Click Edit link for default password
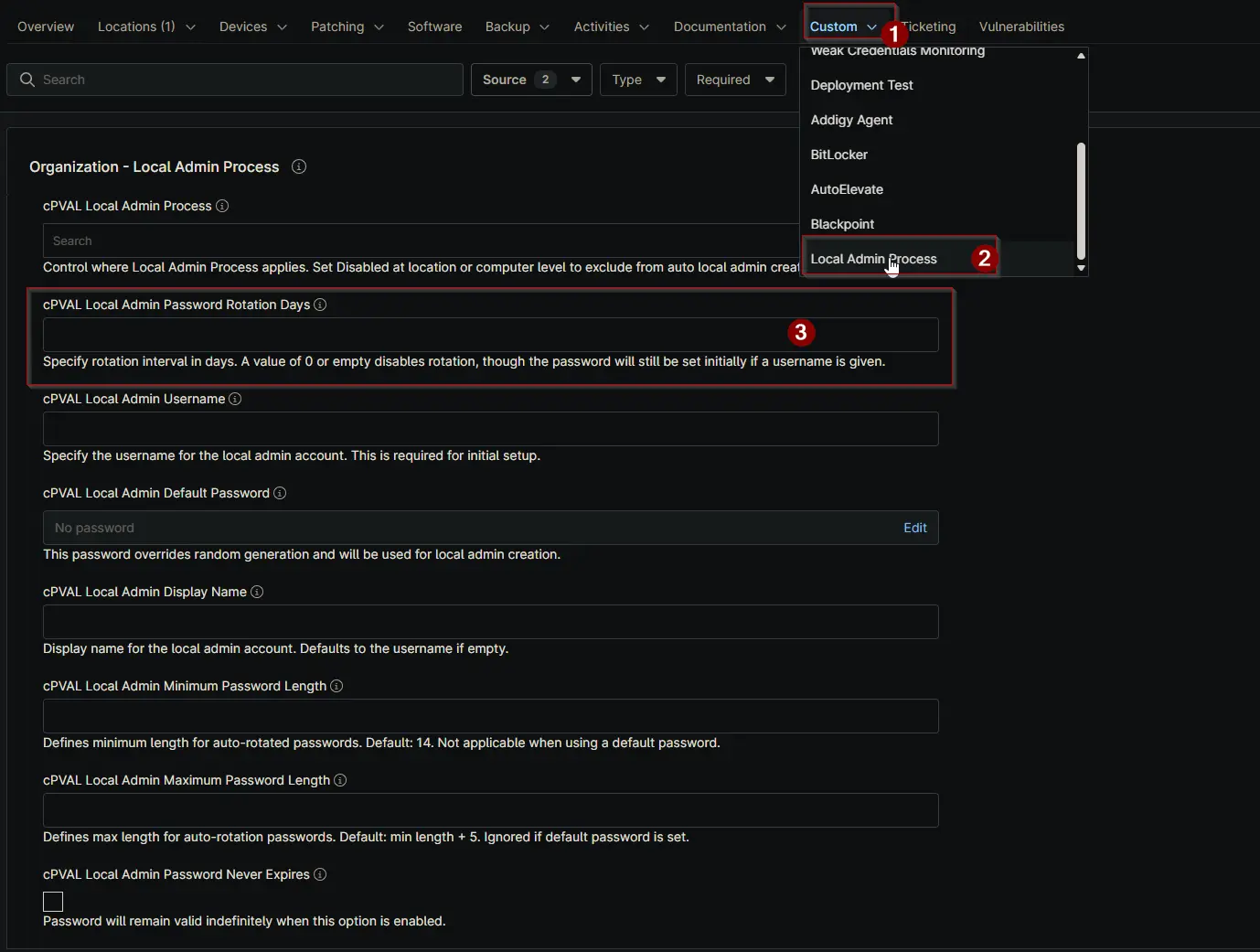The image size is (1260, 952). [x=914, y=528]
